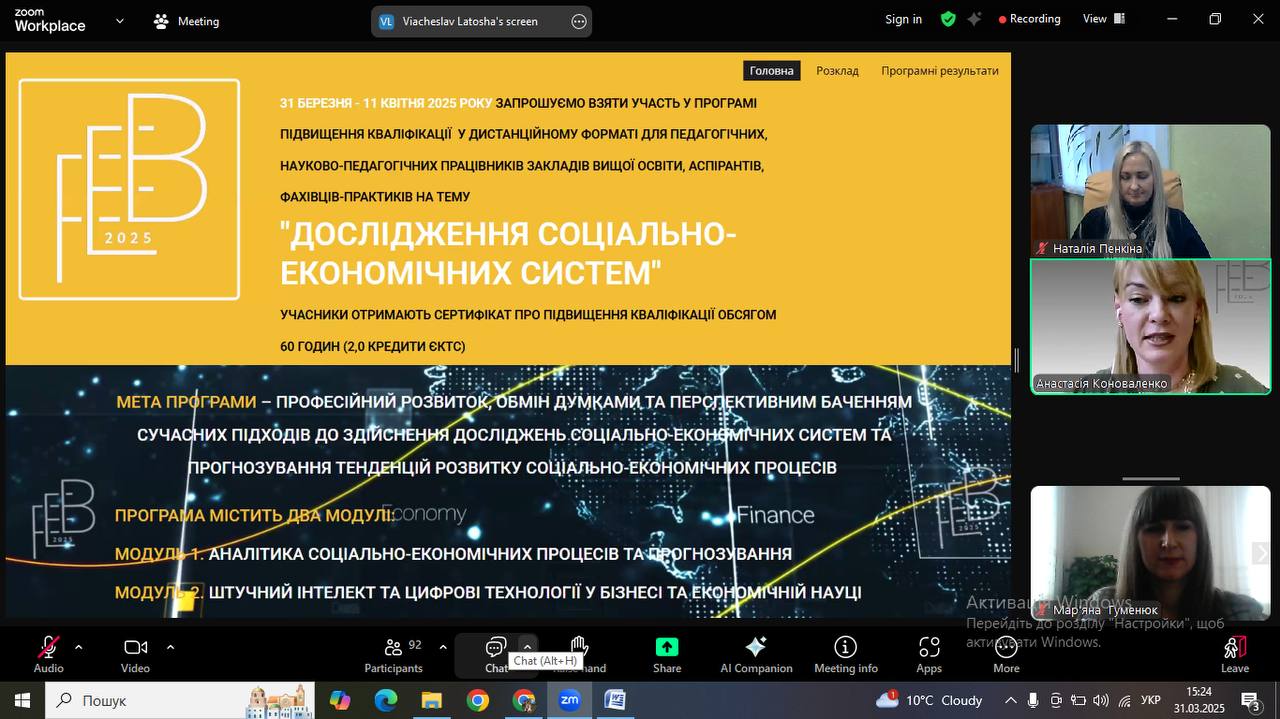Image resolution: width=1280 pixels, height=719 pixels.
Task: Go to the next page of participant videos
Action: coord(1261,553)
